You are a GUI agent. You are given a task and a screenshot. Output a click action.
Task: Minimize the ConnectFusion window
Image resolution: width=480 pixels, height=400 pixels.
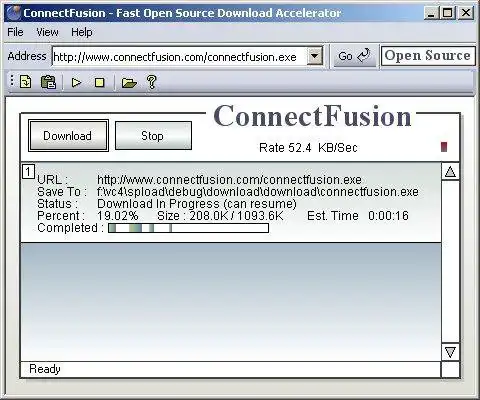tap(431, 13)
